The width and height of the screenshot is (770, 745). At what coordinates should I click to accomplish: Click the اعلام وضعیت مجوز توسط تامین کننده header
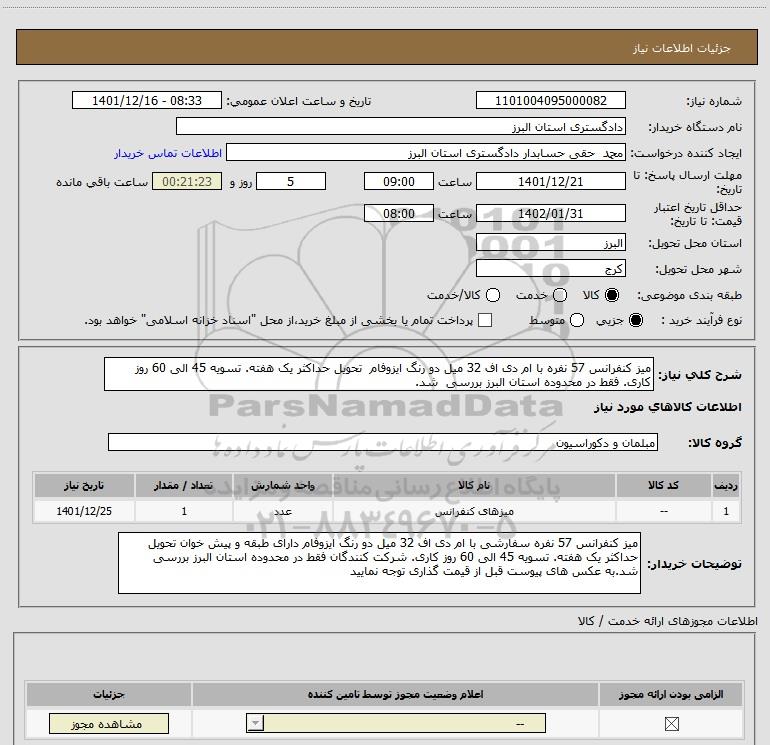[x=395, y=694]
